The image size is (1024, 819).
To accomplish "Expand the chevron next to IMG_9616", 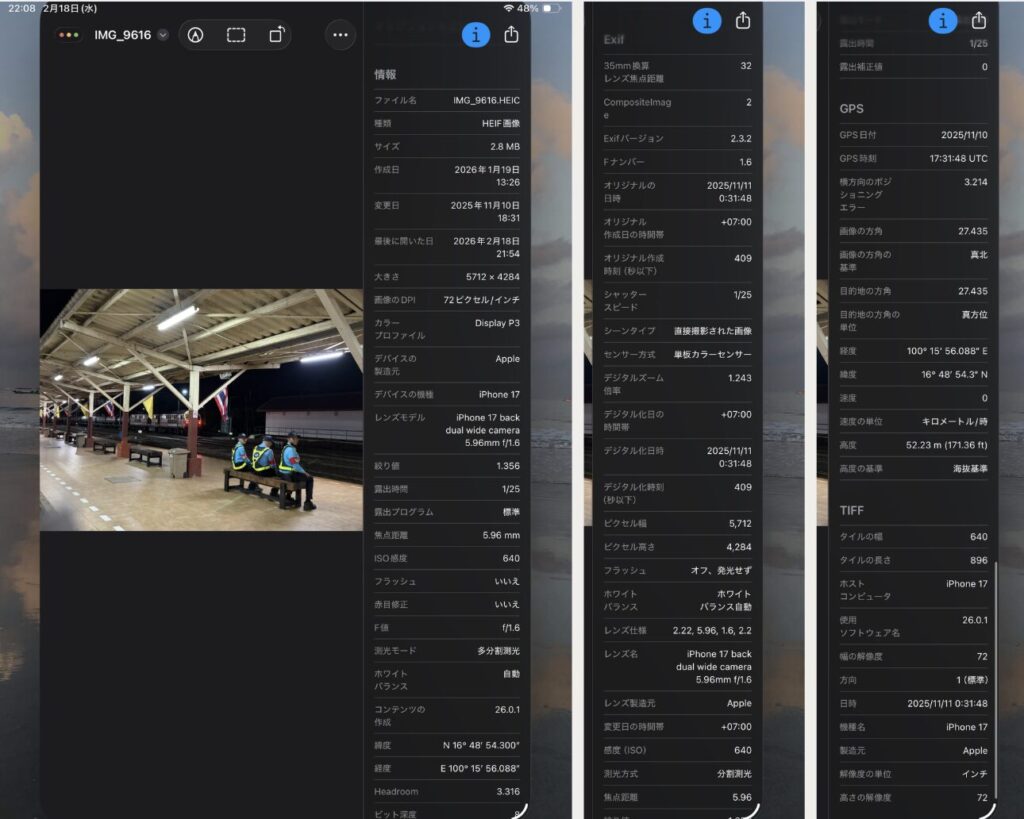I will (163, 35).
